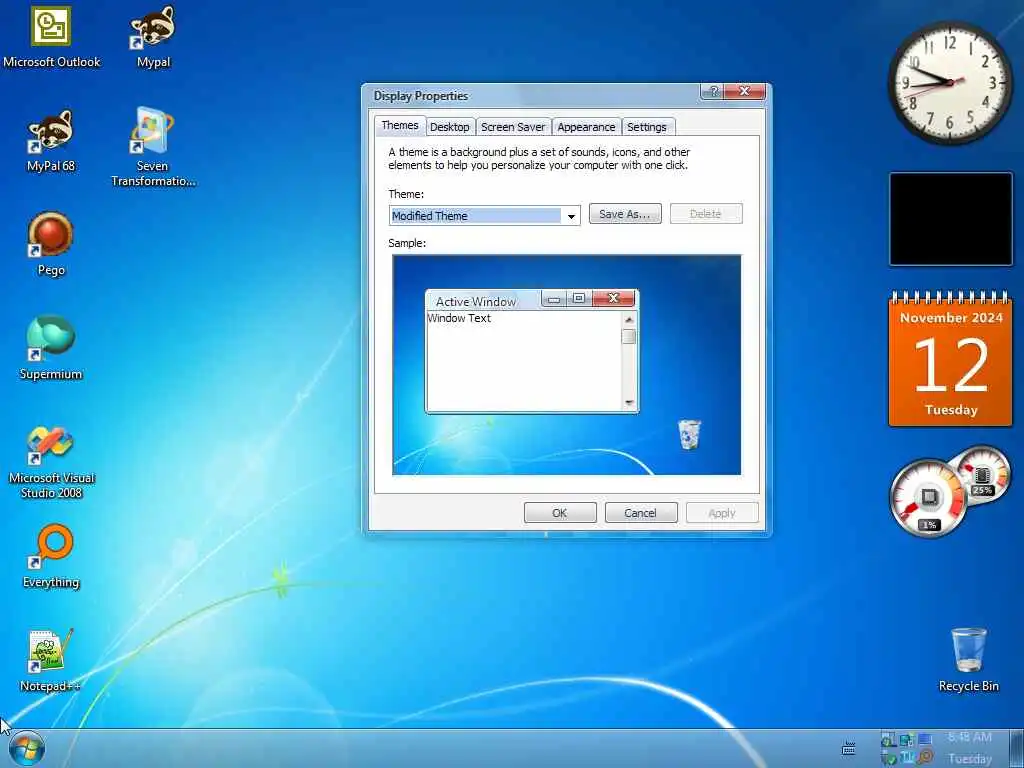The height and width of the screenshot is (768, 1024).
Task: Click the Save As... button
Action: point(625,214)
